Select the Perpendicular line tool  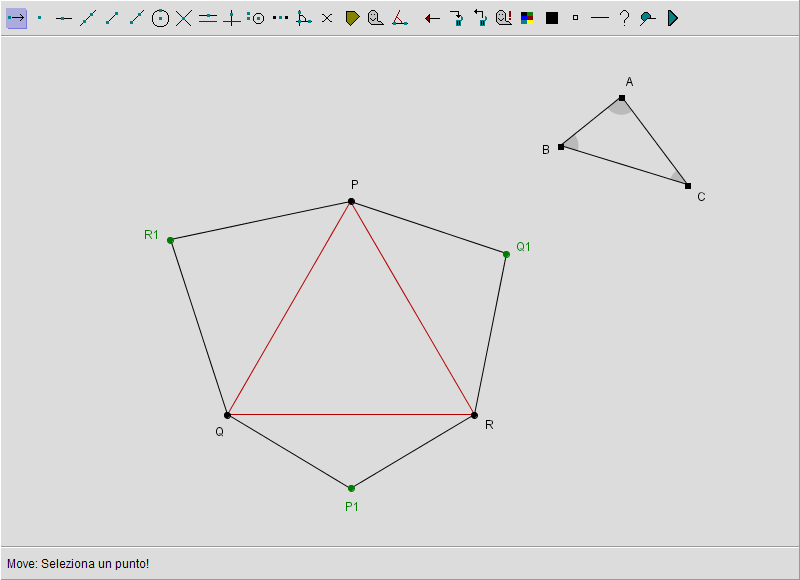[232, 18]
